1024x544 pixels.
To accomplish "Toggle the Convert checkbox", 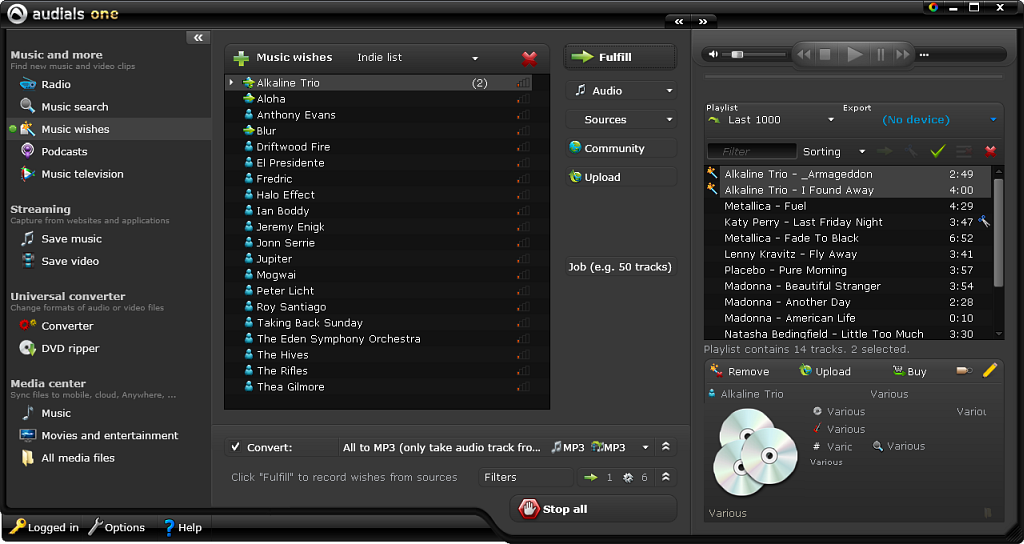I will (236, 447).
